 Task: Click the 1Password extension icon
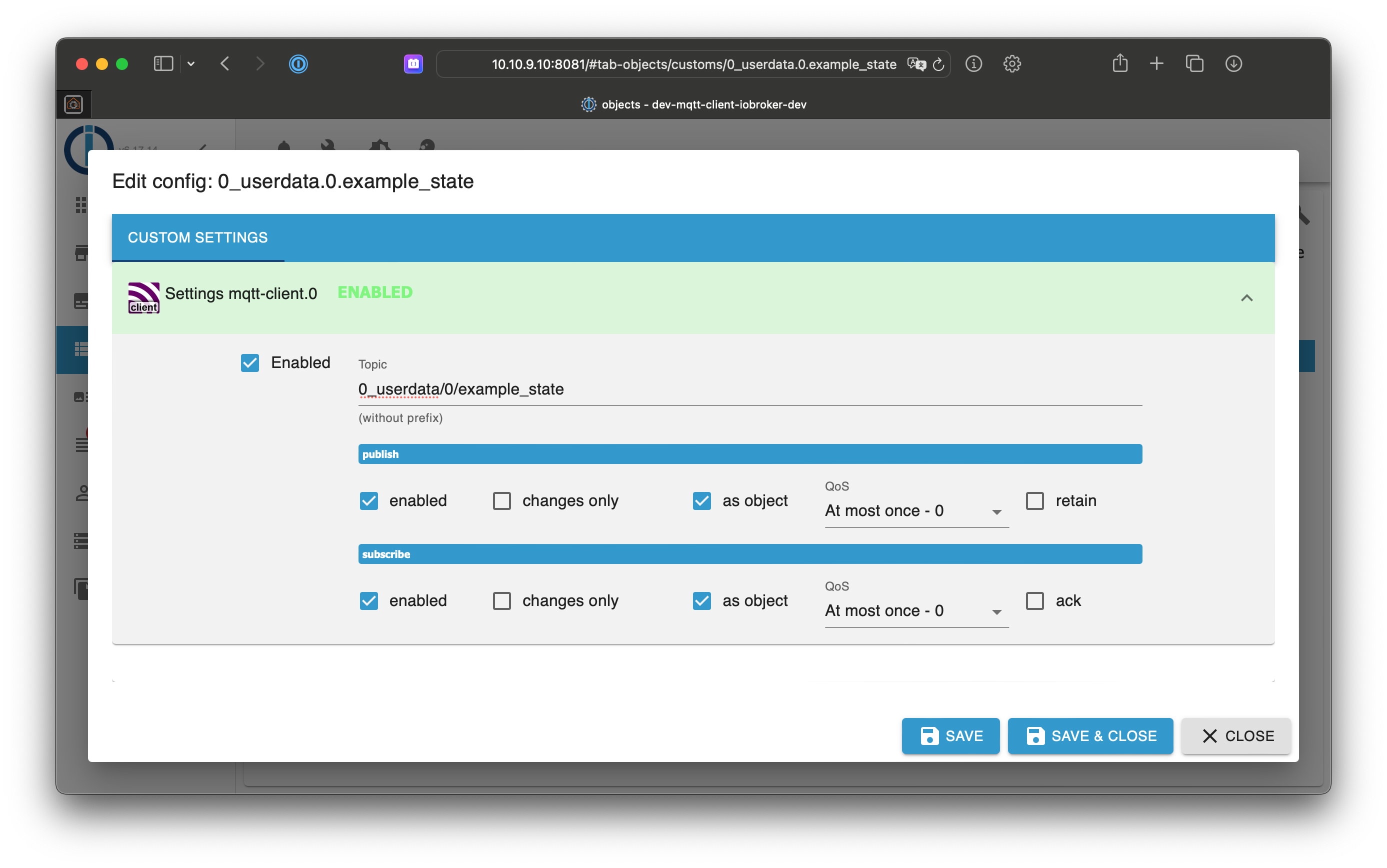coord(298,63)
